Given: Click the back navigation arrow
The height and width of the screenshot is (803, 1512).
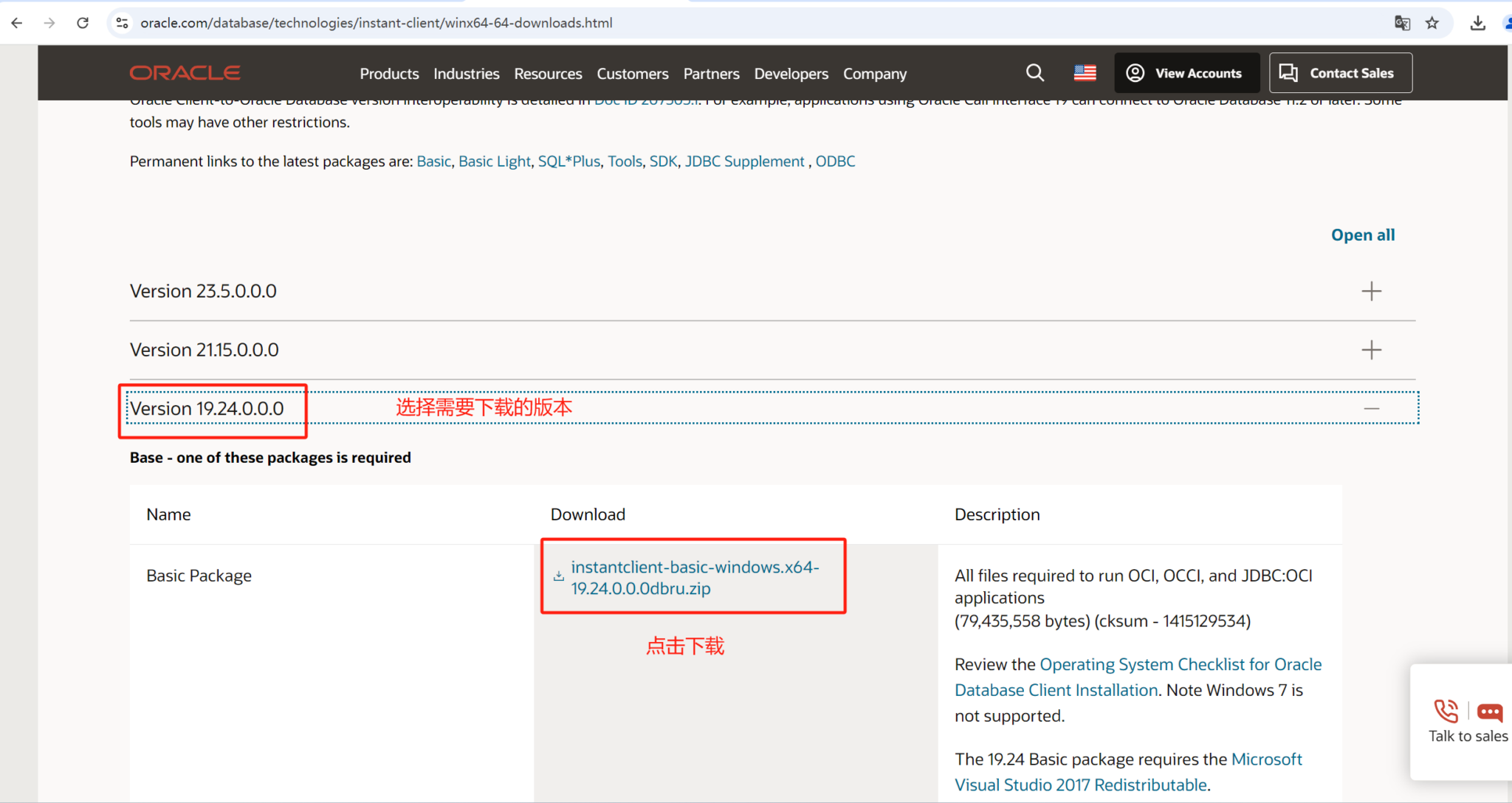Looking at the screenshot, I should (x=16, y=23).
